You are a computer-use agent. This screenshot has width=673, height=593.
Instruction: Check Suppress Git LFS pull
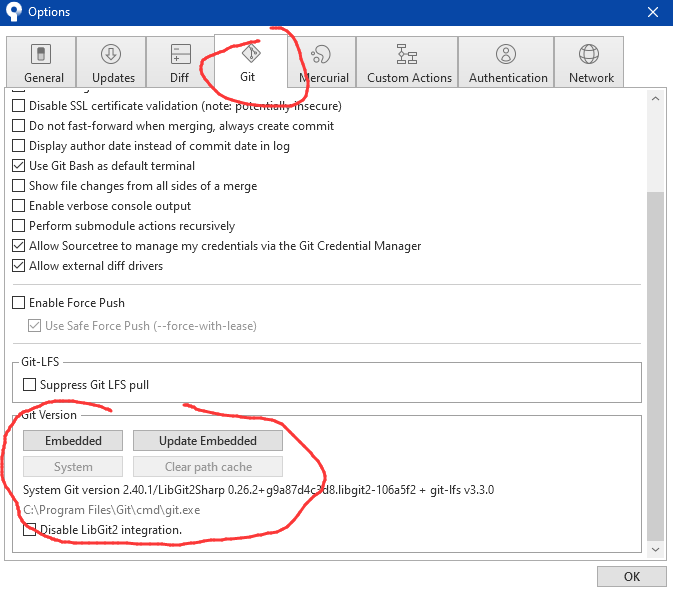[29, 384]
